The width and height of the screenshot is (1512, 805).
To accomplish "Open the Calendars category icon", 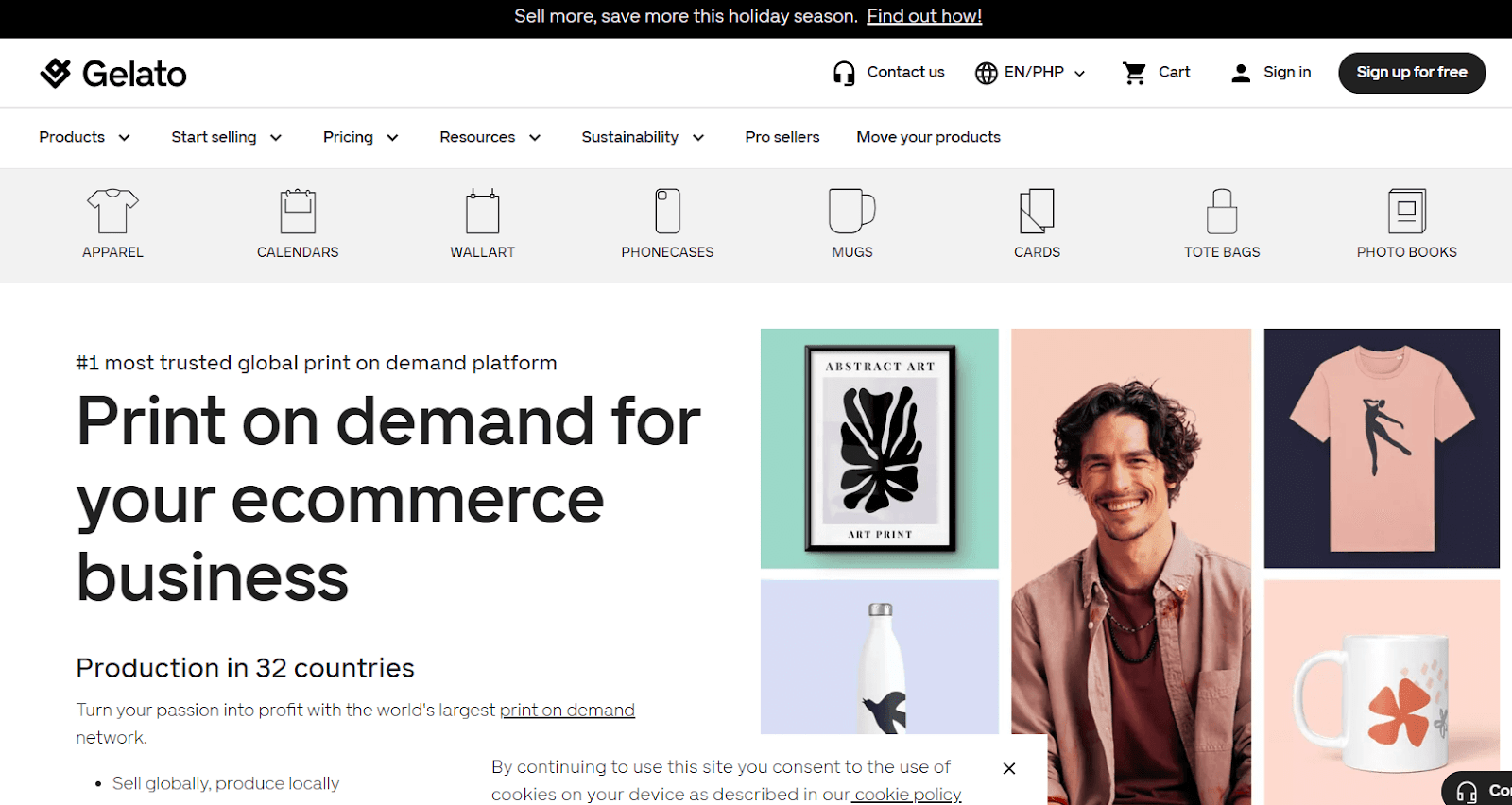I will [298, 211].
